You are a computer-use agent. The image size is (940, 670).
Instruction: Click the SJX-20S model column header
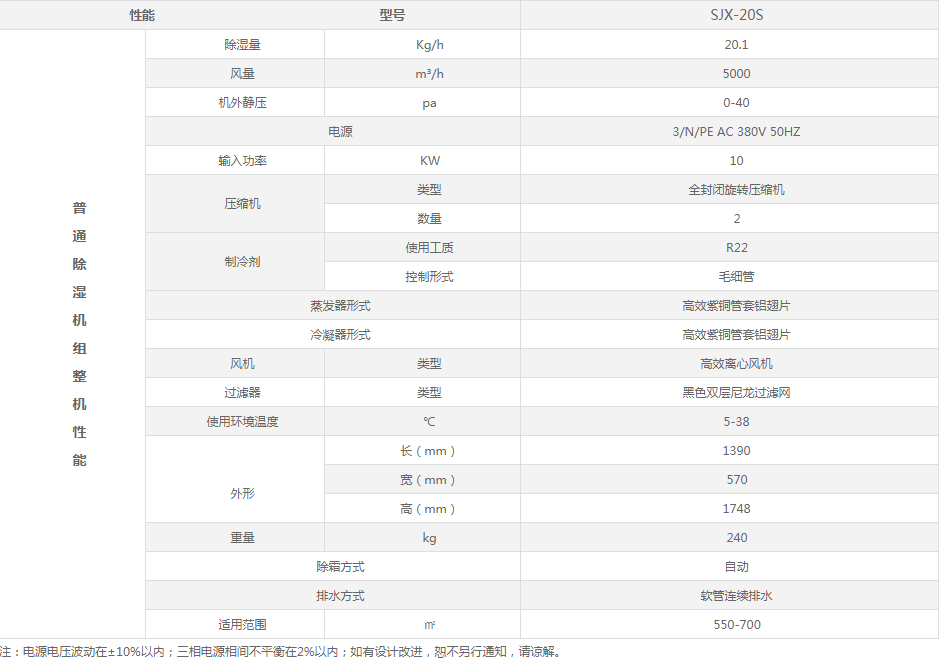[x=736, y=16]
